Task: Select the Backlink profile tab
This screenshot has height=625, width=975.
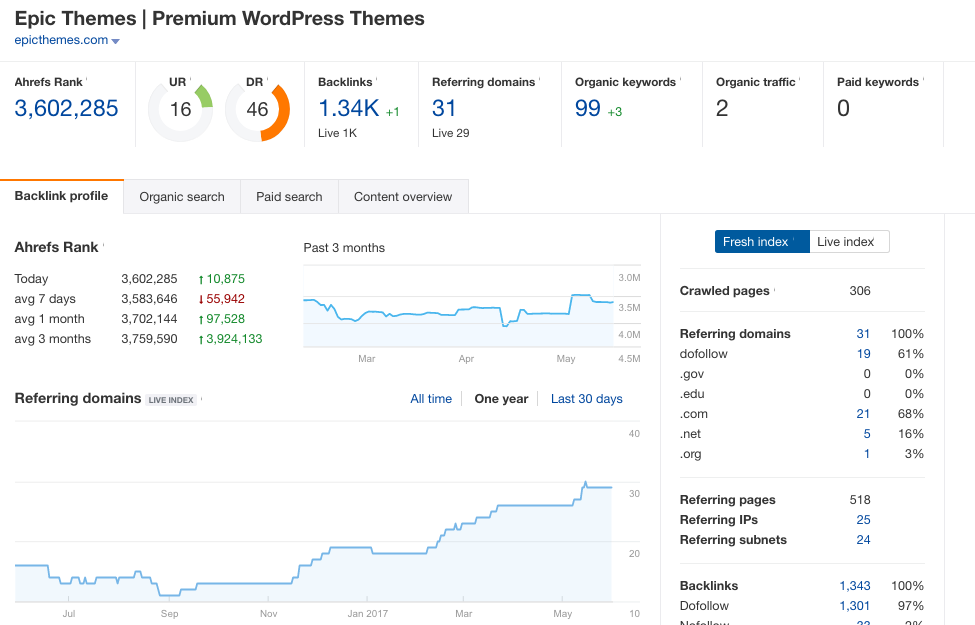Action: click(62, 196)
